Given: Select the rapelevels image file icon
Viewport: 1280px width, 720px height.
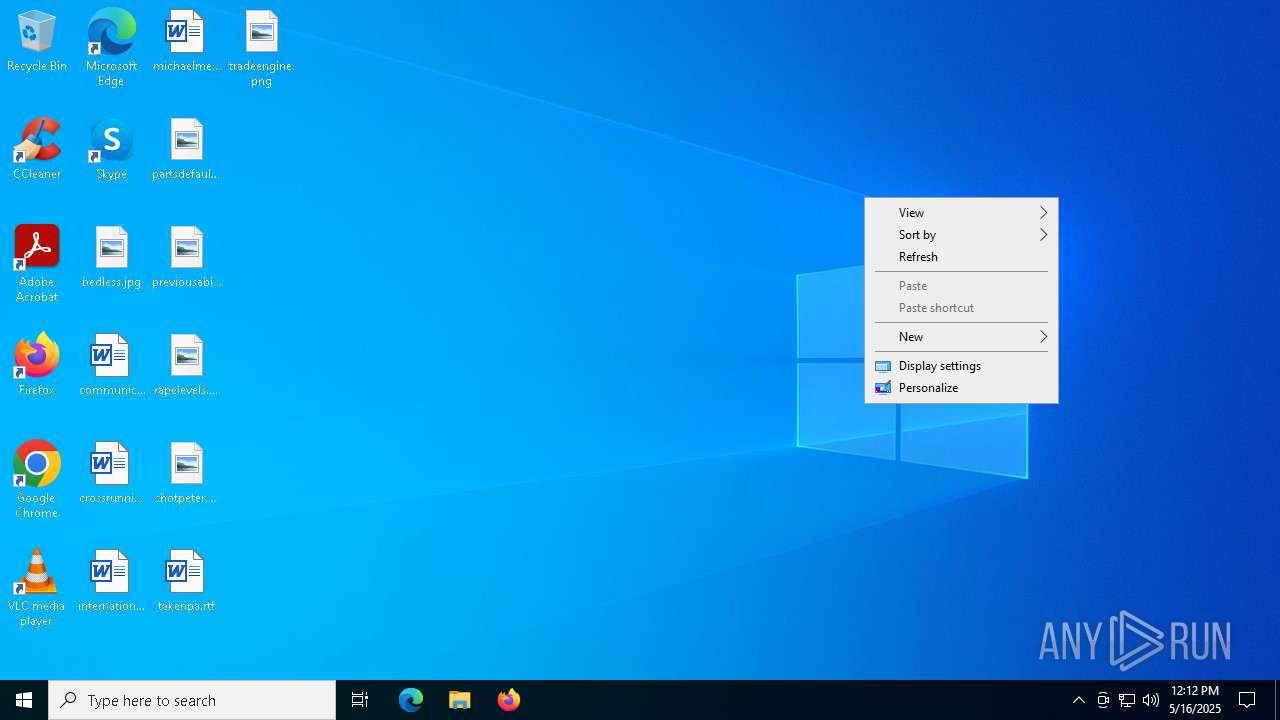Looking at the screenshot, I should tap(186, 366).
